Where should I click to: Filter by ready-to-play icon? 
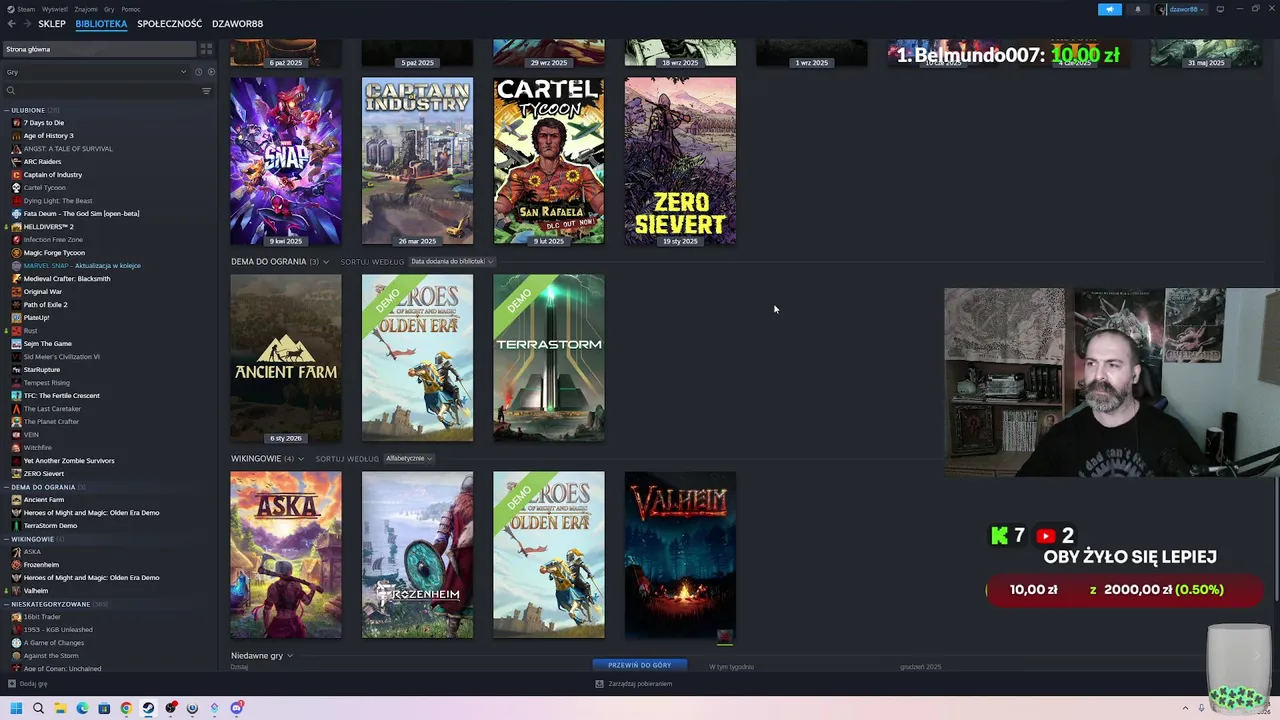210,72
